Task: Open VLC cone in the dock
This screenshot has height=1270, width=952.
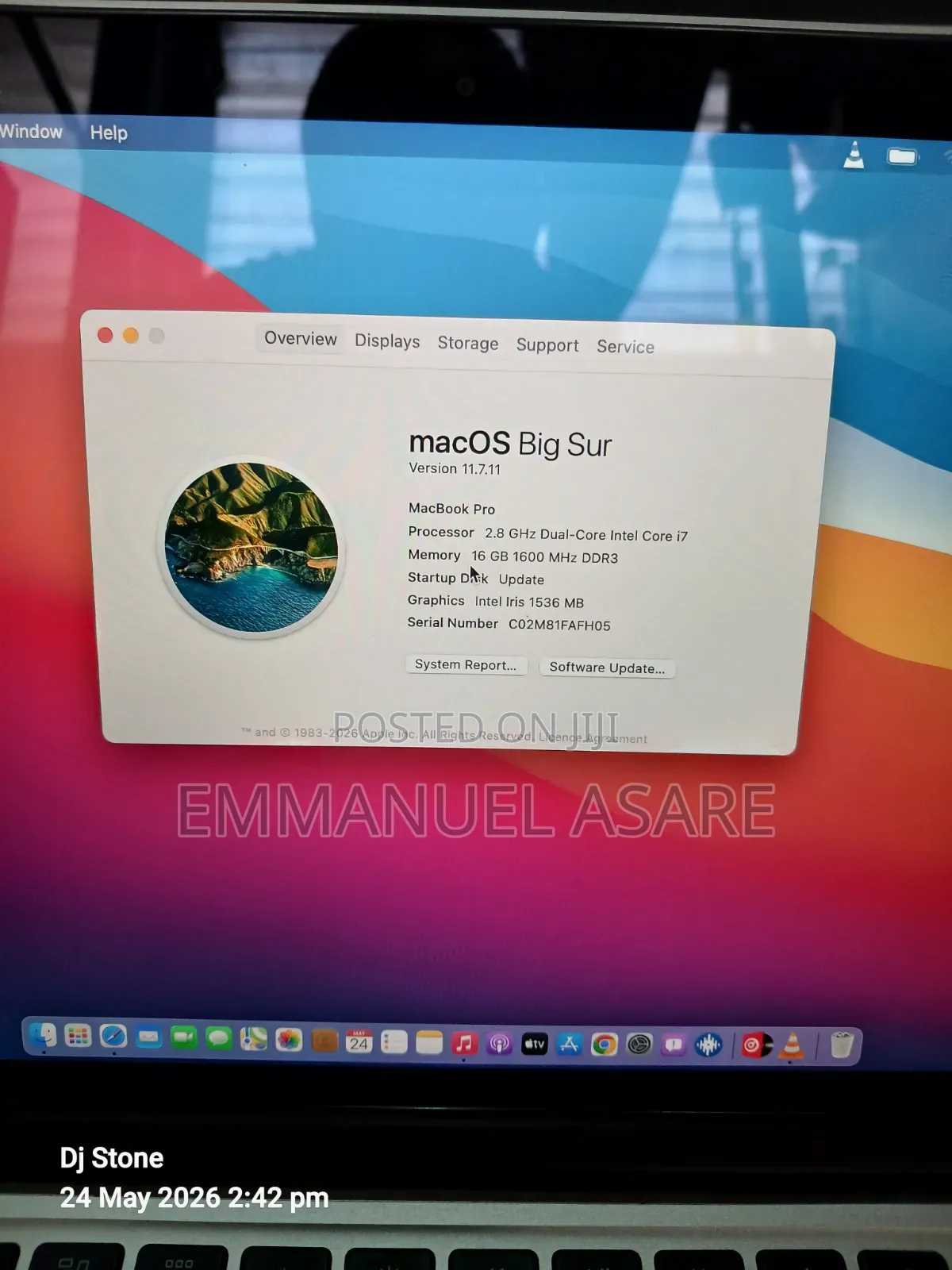Action: pyautogui.click(x=791, y=1046)
